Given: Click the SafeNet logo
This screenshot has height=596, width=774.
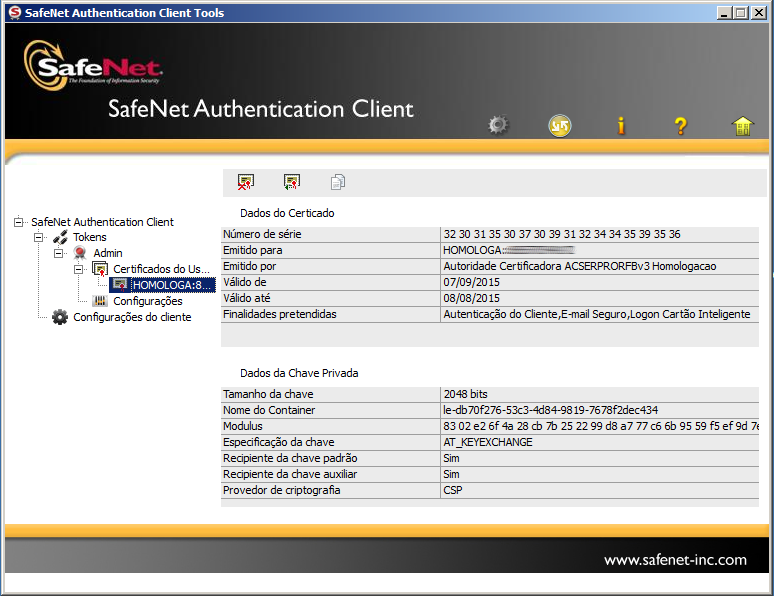Looking at the screenshot, I should pyautogui.click(x=93, y=66).
